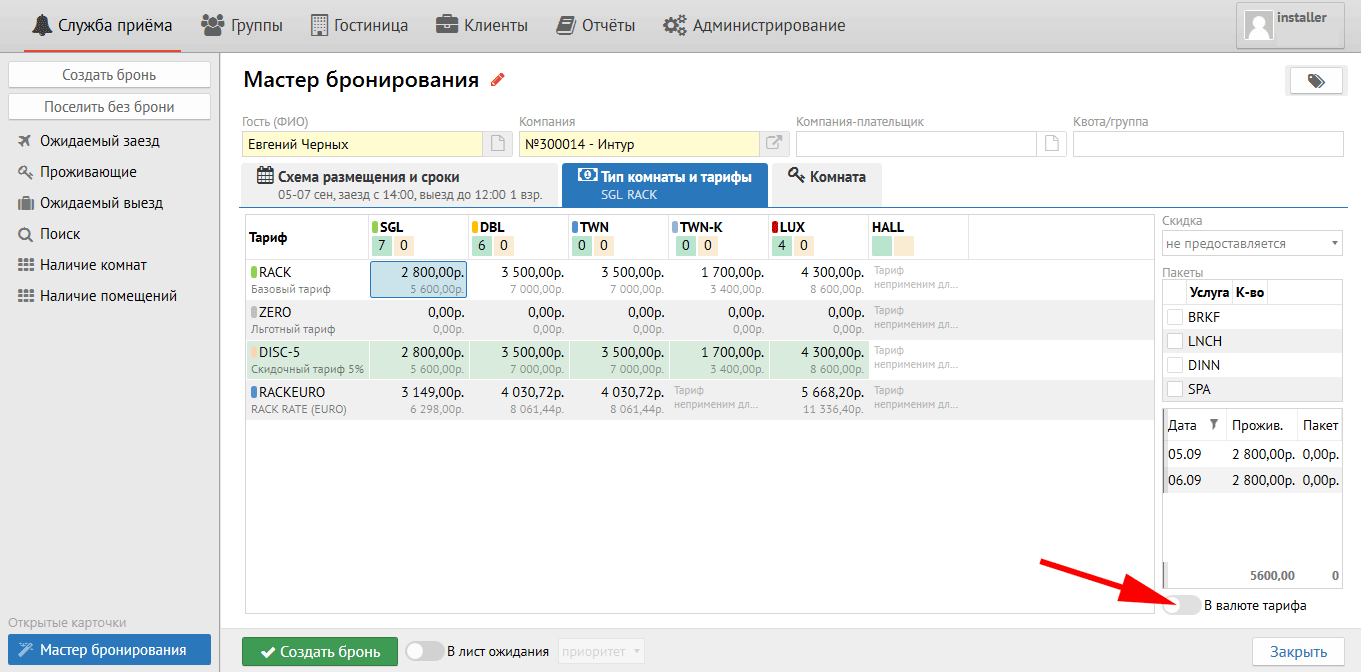Screen dimensions: 1361x672
Task: Click the Закрыть button
Action: point(1298,651)
